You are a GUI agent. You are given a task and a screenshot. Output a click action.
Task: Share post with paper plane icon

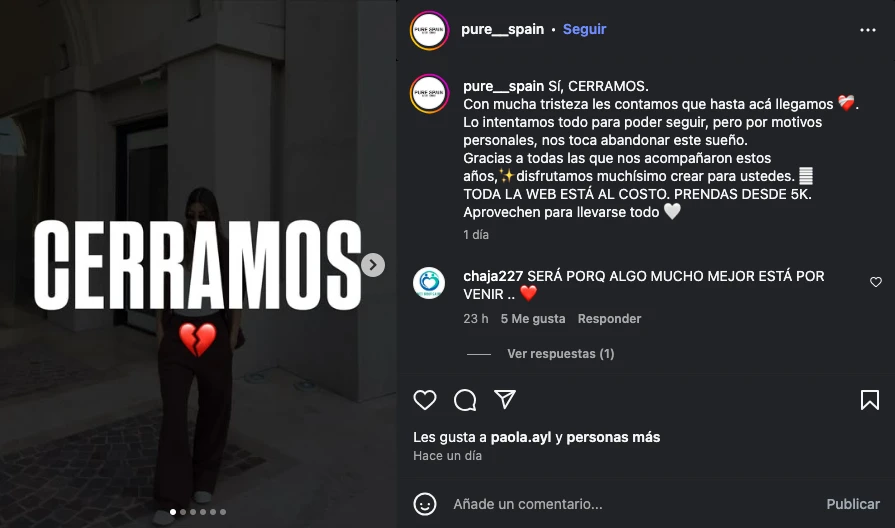[x=505, y=400]
